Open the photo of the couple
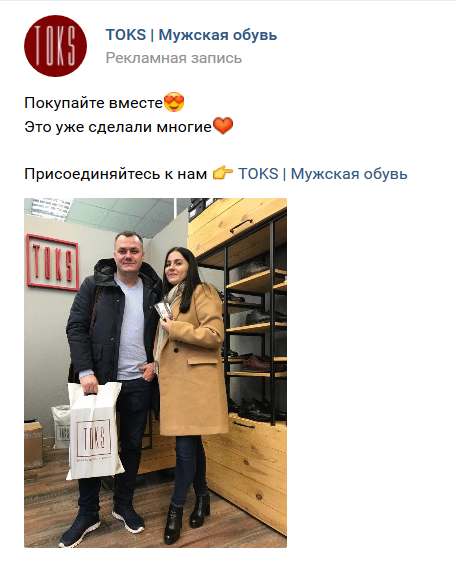The height and width of the screenshot is (570, 456). tap(155, 373)
